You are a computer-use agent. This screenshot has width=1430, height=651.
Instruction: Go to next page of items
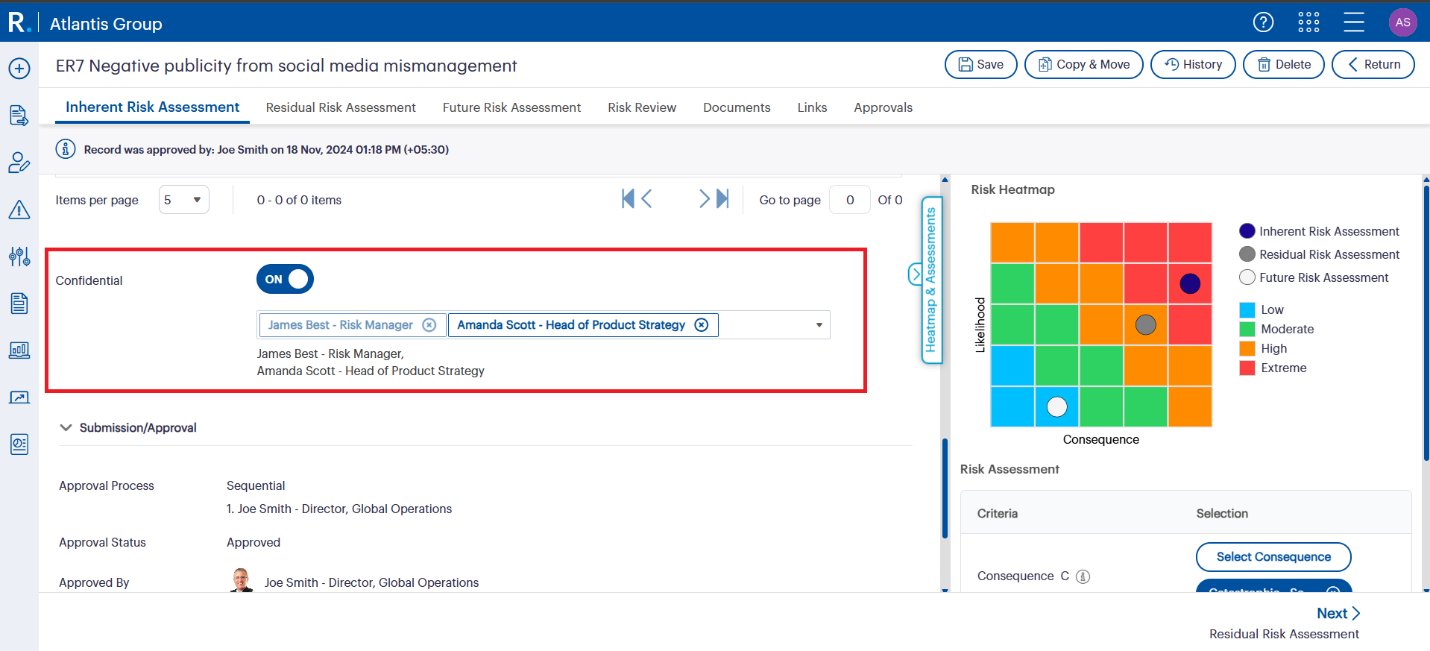click(x=704, y=199)
